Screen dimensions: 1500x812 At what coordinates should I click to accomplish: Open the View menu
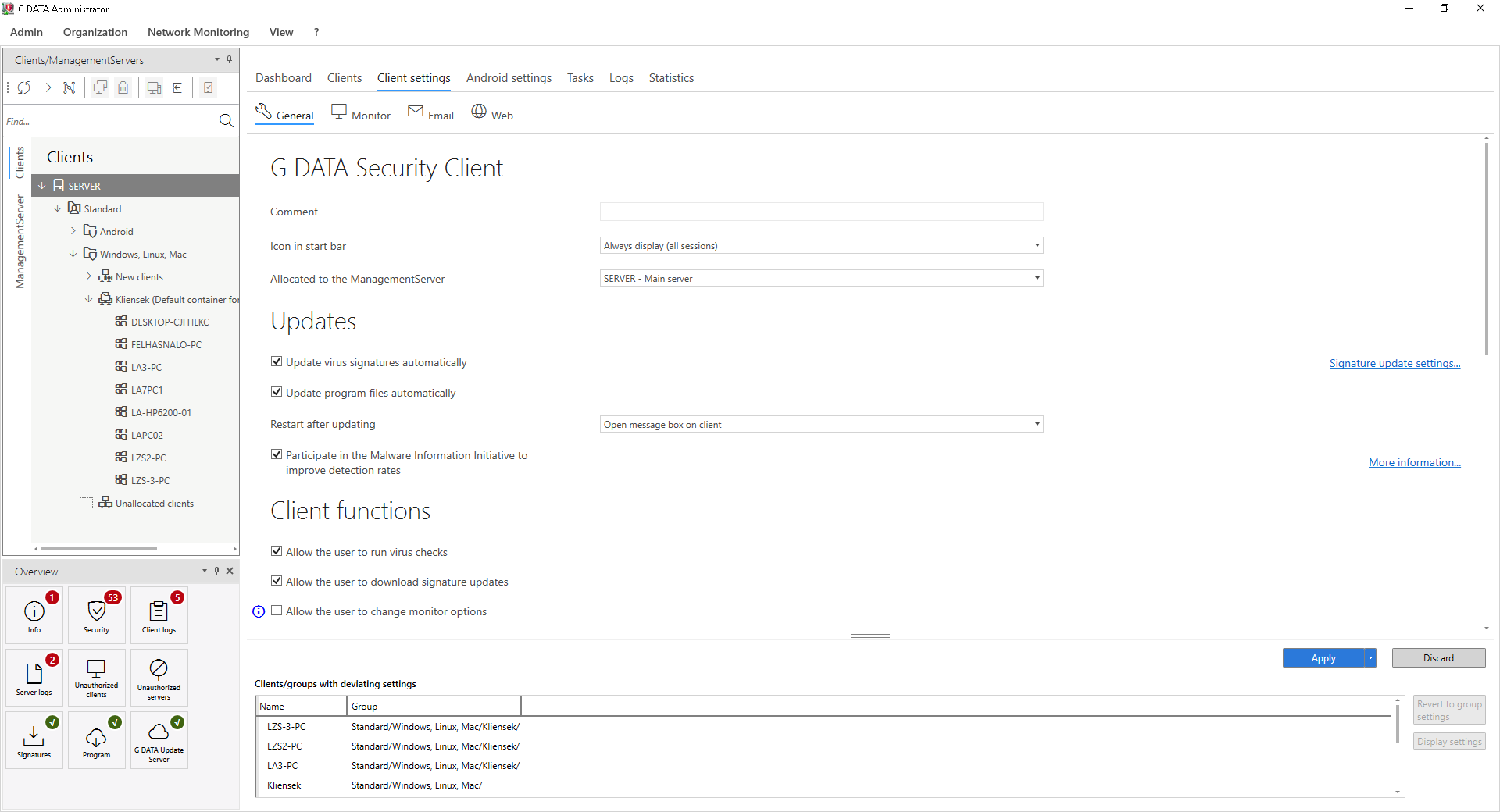281,32
